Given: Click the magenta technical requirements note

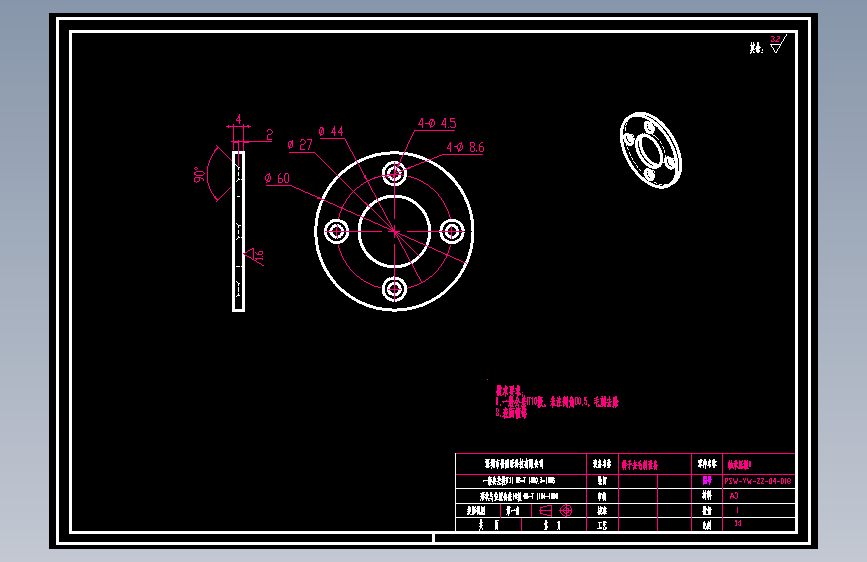Looking at the screenshot, I should (x=557, y=402).
